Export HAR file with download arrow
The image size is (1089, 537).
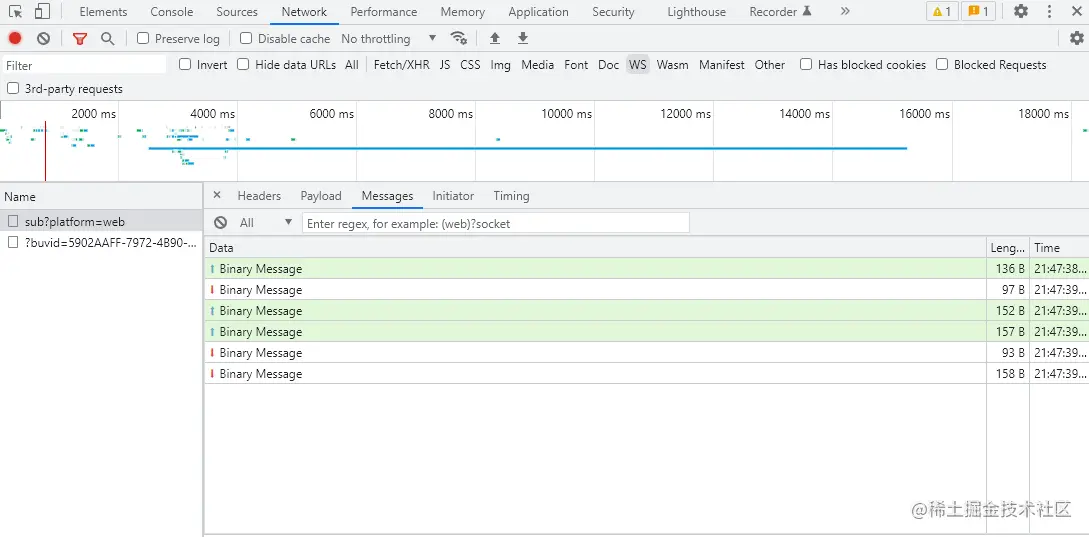[x=523, y=38]
